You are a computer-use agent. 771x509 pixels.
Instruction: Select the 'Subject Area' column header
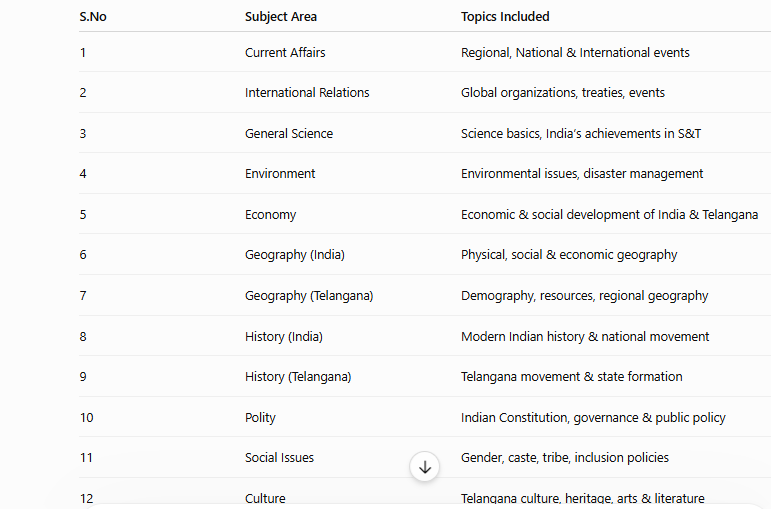(281, 17)
